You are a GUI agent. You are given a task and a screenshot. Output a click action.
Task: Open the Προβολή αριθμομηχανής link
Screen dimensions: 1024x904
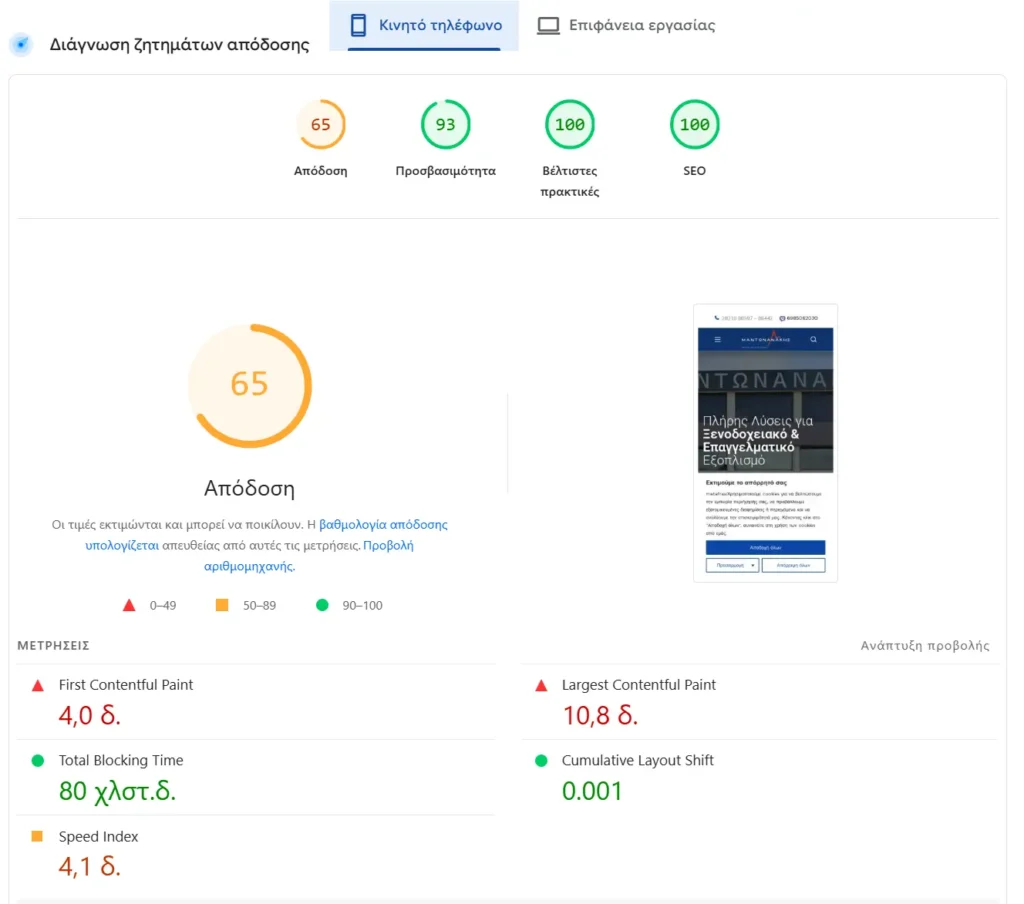388,546
